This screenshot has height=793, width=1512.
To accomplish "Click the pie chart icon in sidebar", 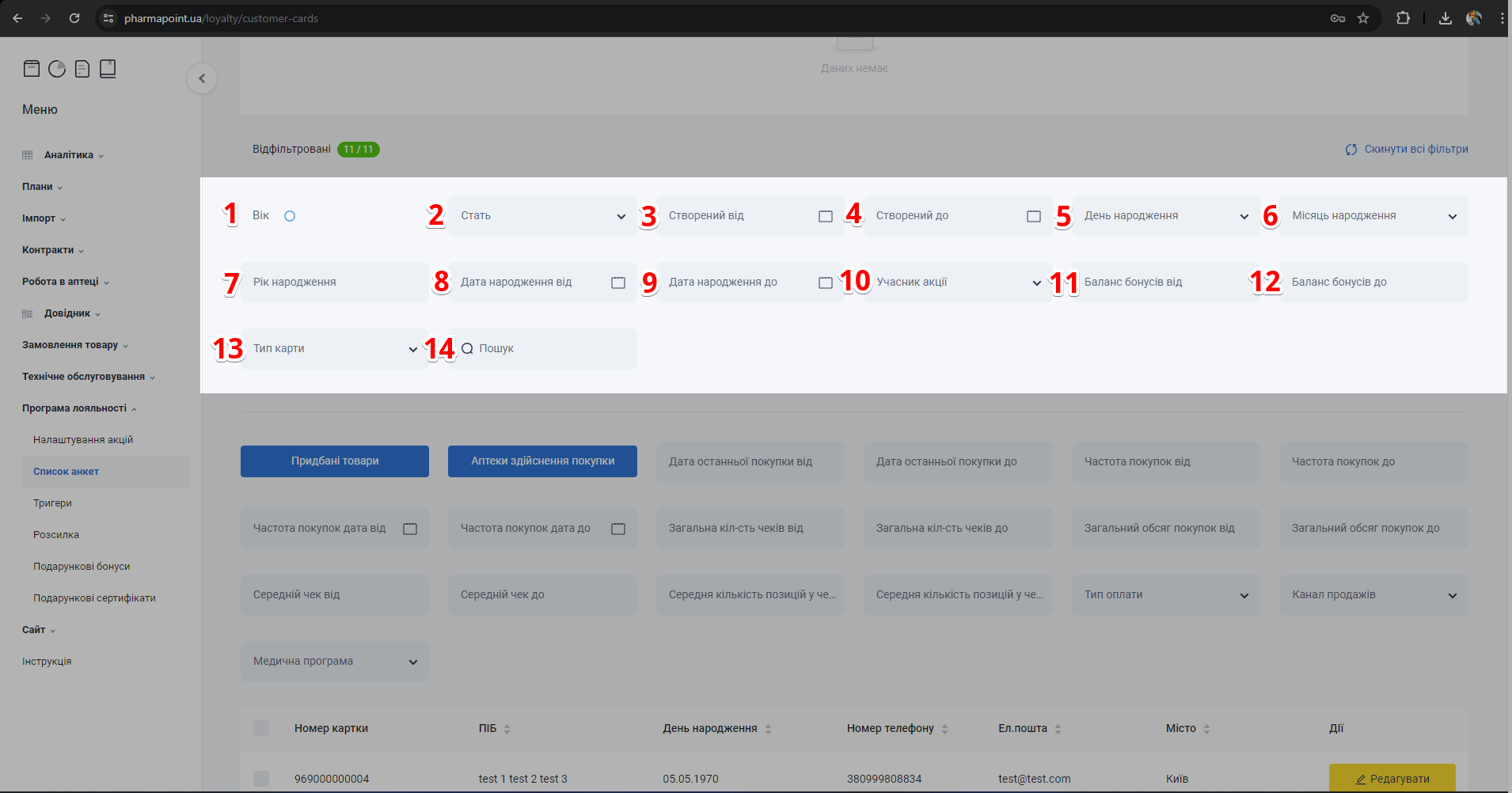I will (x=57, y=69).
